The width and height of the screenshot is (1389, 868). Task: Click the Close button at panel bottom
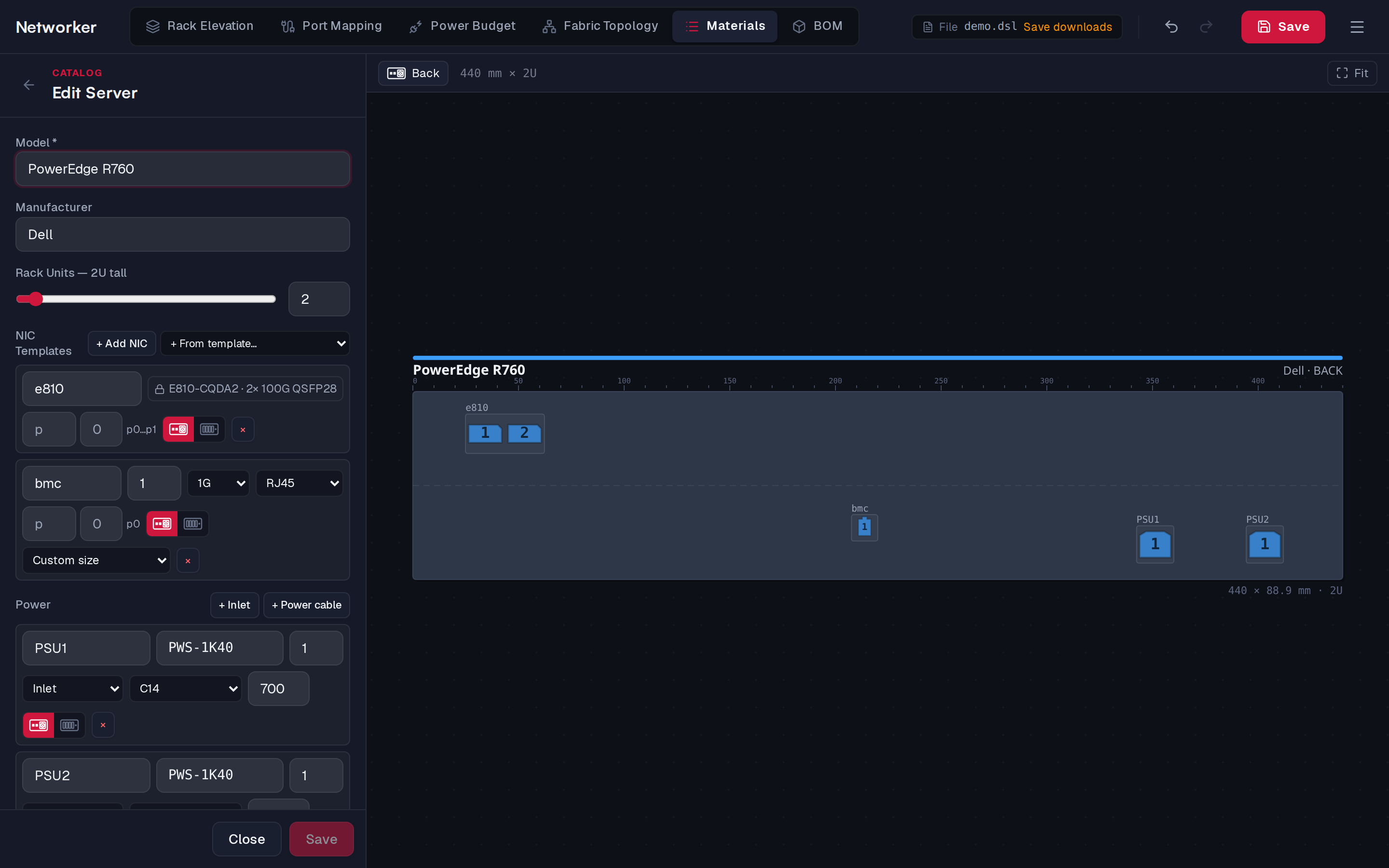click(247, 839)
